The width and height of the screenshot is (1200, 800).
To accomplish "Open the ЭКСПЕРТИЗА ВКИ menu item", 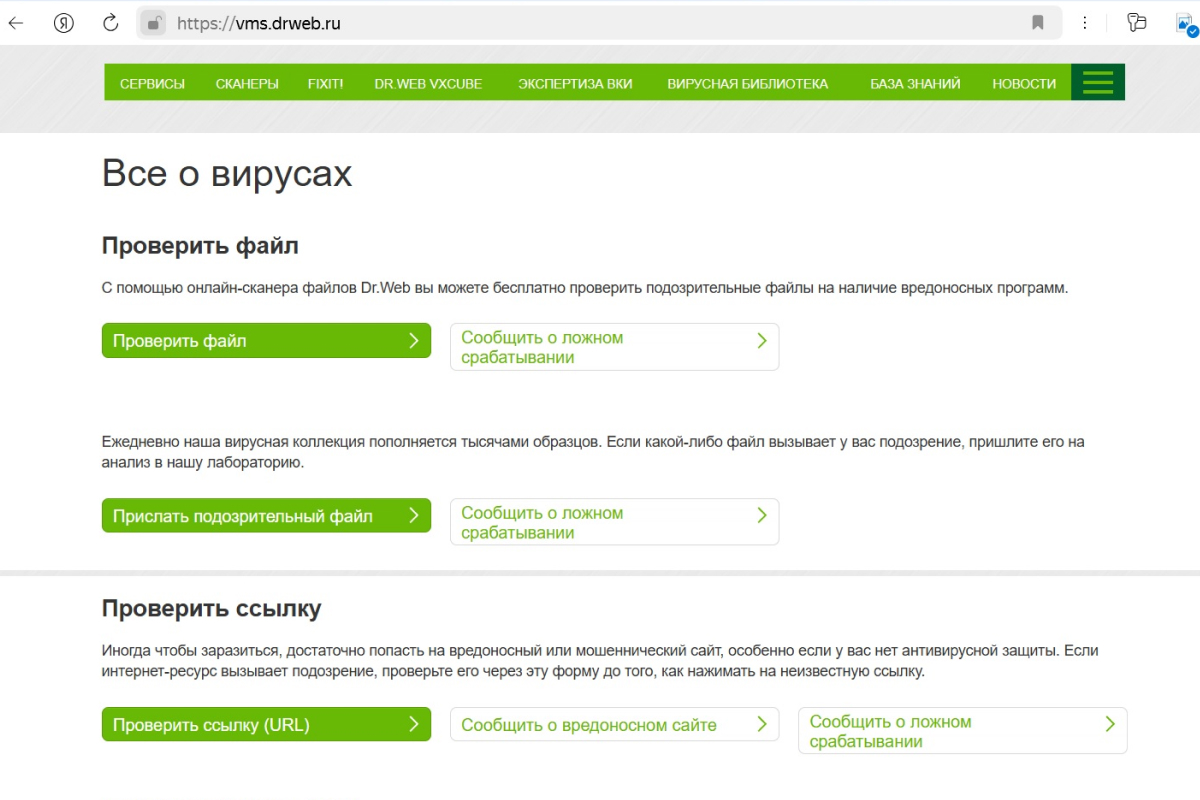I will (575, 83).
